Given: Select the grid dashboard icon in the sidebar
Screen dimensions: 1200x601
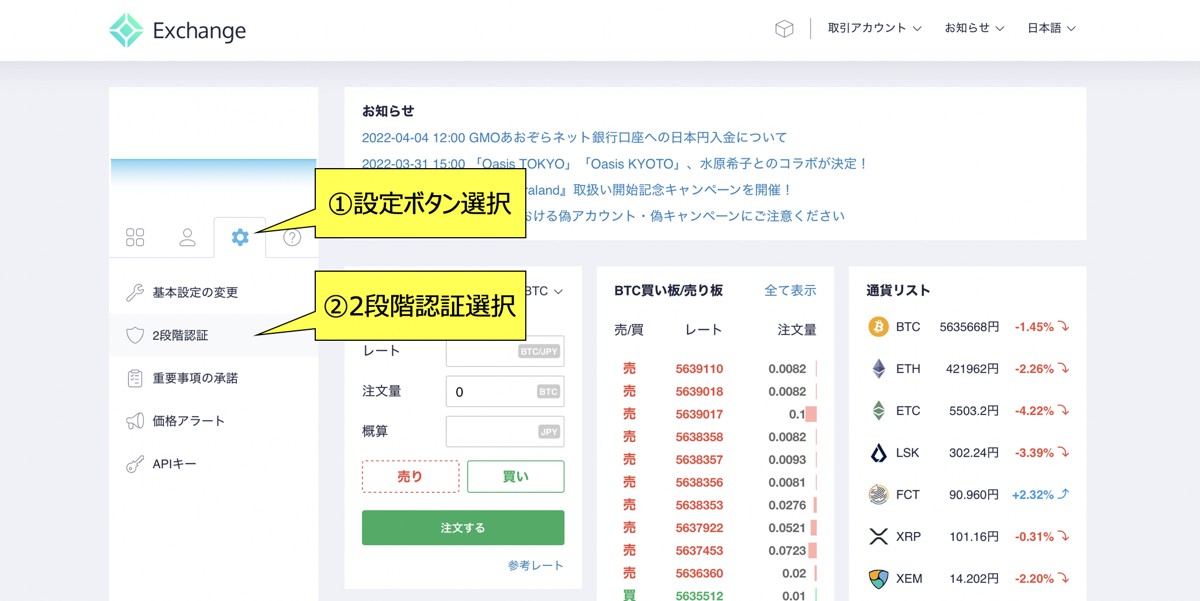Looking at the screenshot, I should pyautogui.click(x=135, y=237).
